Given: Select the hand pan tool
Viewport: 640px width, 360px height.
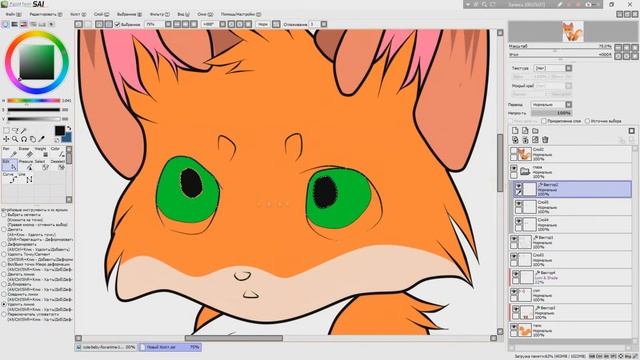Looking at the screenshot, I should (33, 139).
